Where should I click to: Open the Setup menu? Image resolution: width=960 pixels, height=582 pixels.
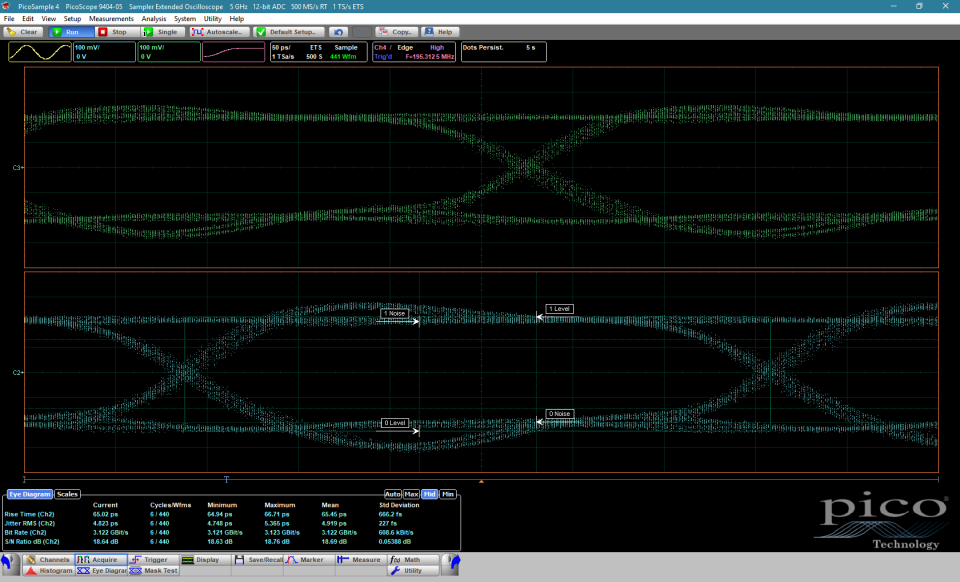[x=72, y=19]
